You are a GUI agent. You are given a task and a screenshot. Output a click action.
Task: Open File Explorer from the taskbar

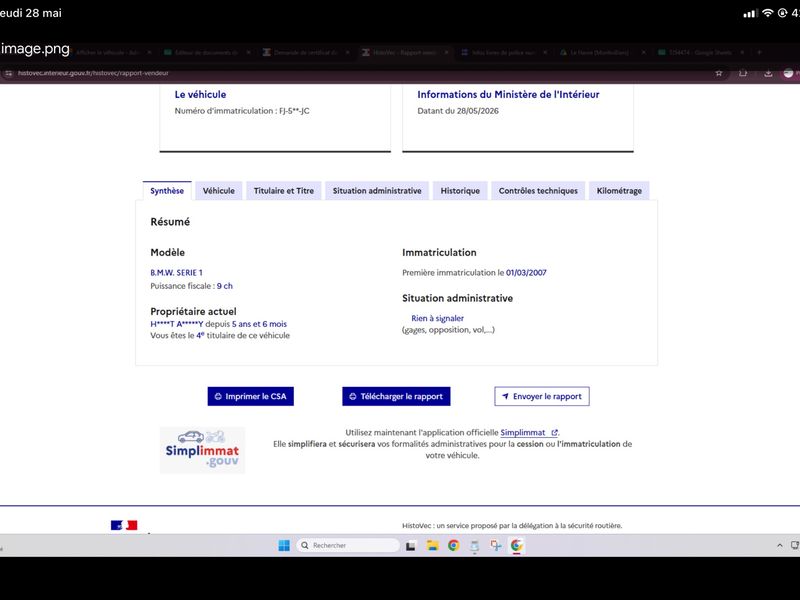point(433,545)
